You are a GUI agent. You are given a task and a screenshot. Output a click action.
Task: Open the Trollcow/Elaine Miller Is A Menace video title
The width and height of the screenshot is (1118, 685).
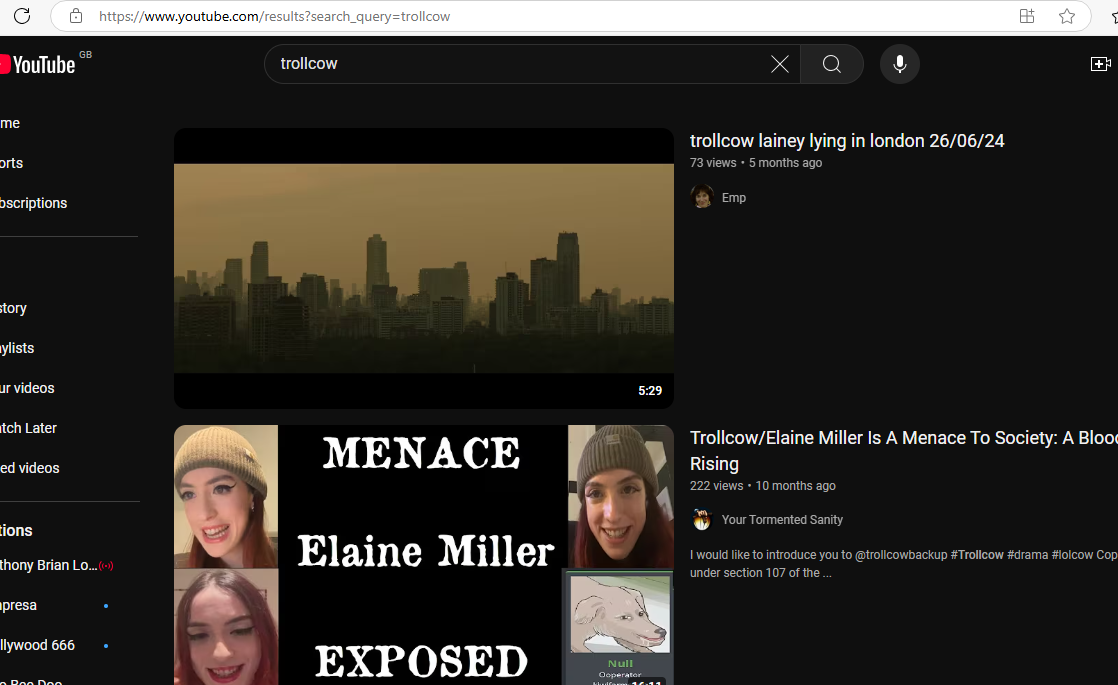pos(903,450)
